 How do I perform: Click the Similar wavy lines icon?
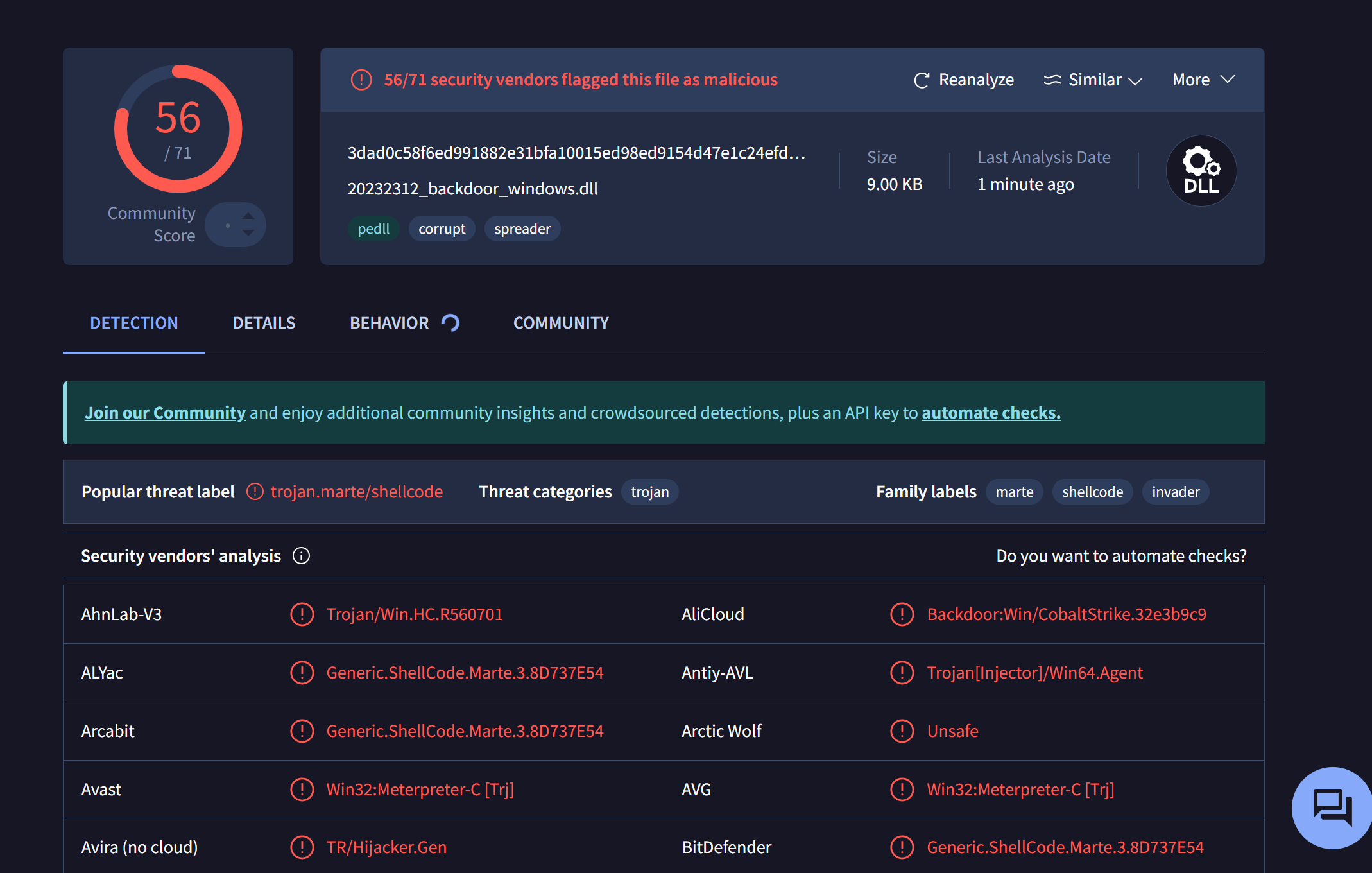[1052, 80]
